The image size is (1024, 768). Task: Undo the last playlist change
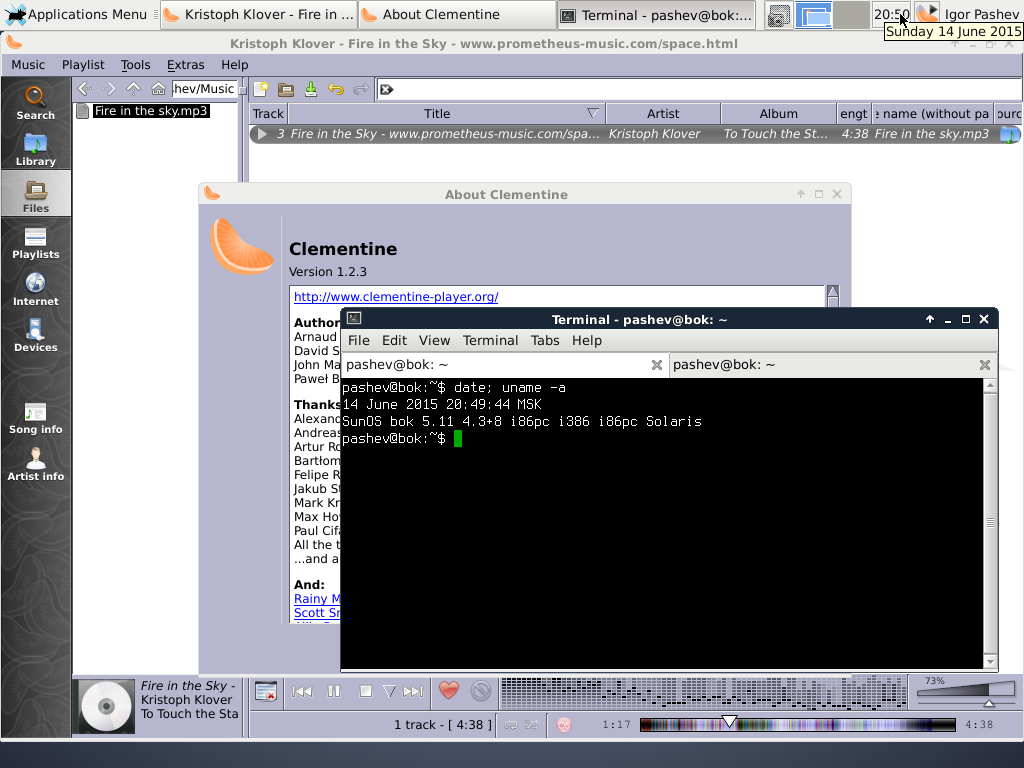tap(336, 89)
